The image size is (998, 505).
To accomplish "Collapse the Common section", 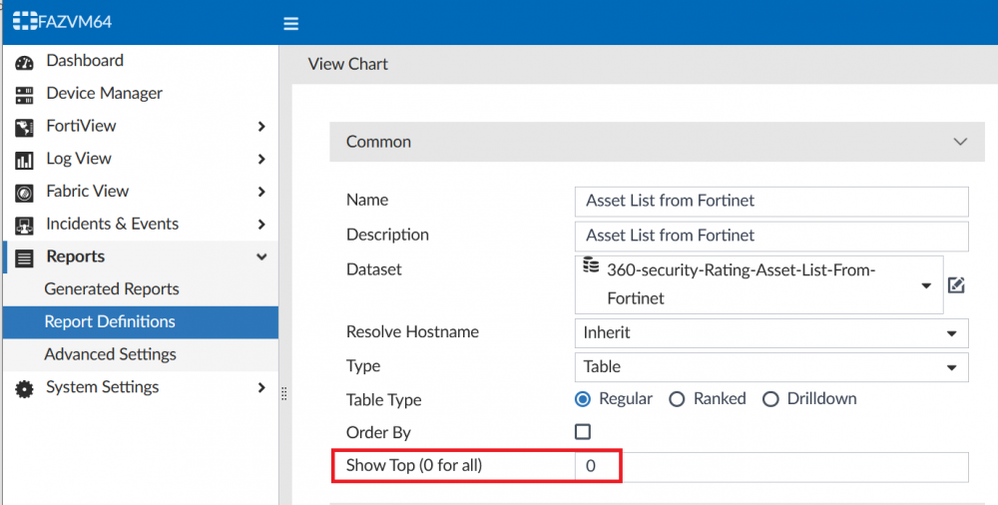I will [960, 142].
